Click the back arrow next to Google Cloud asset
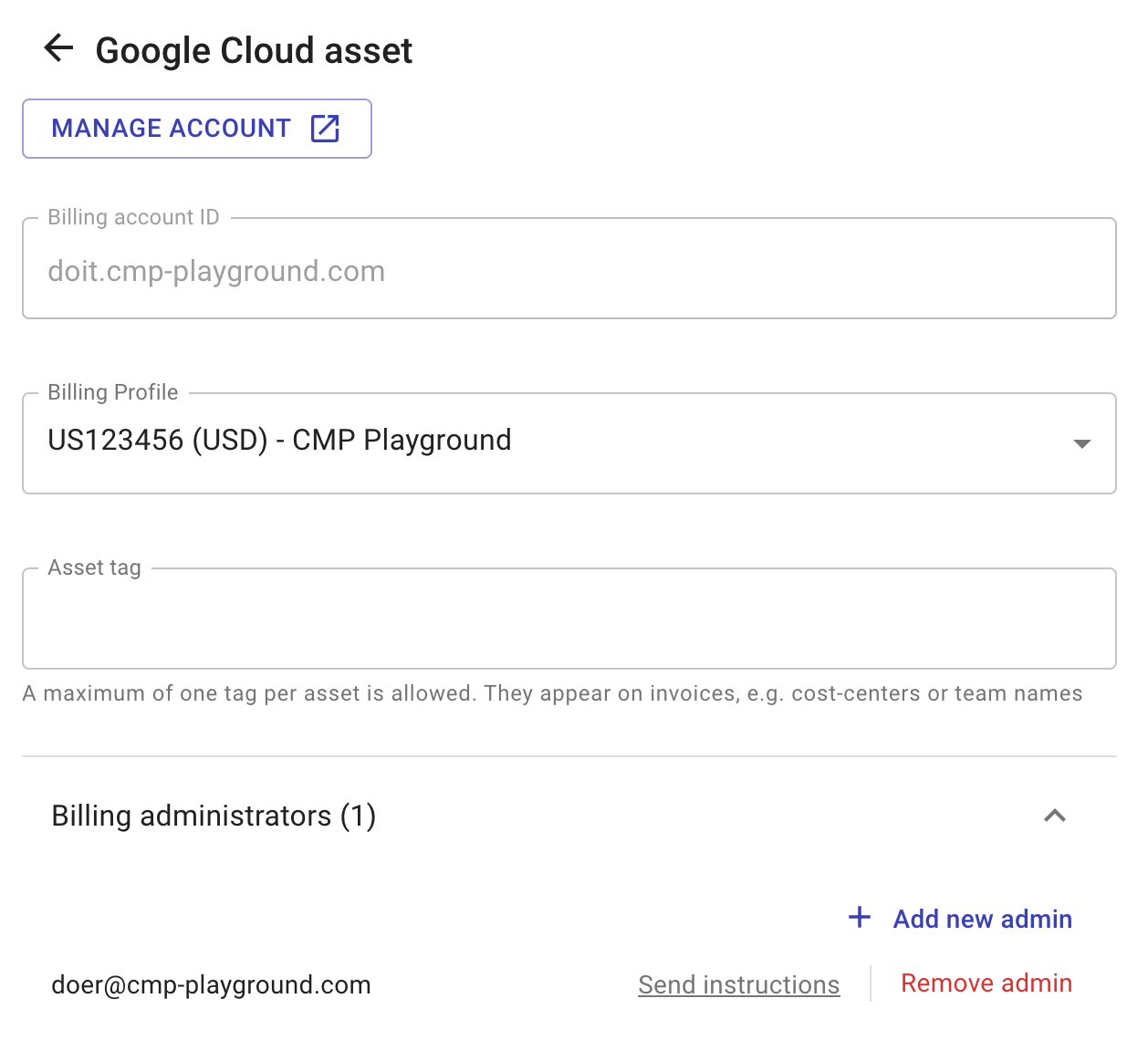1148x1040 pixels. [x=58, y=48]
